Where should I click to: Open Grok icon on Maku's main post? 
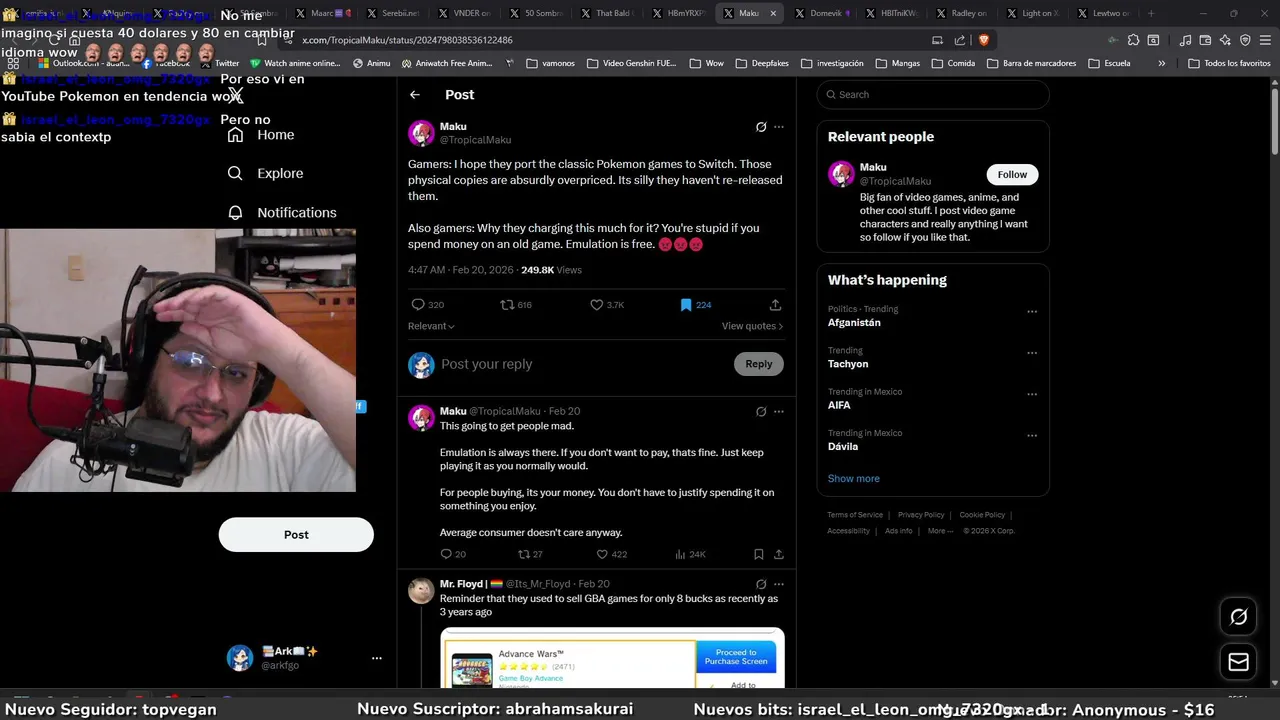[761, 127]
